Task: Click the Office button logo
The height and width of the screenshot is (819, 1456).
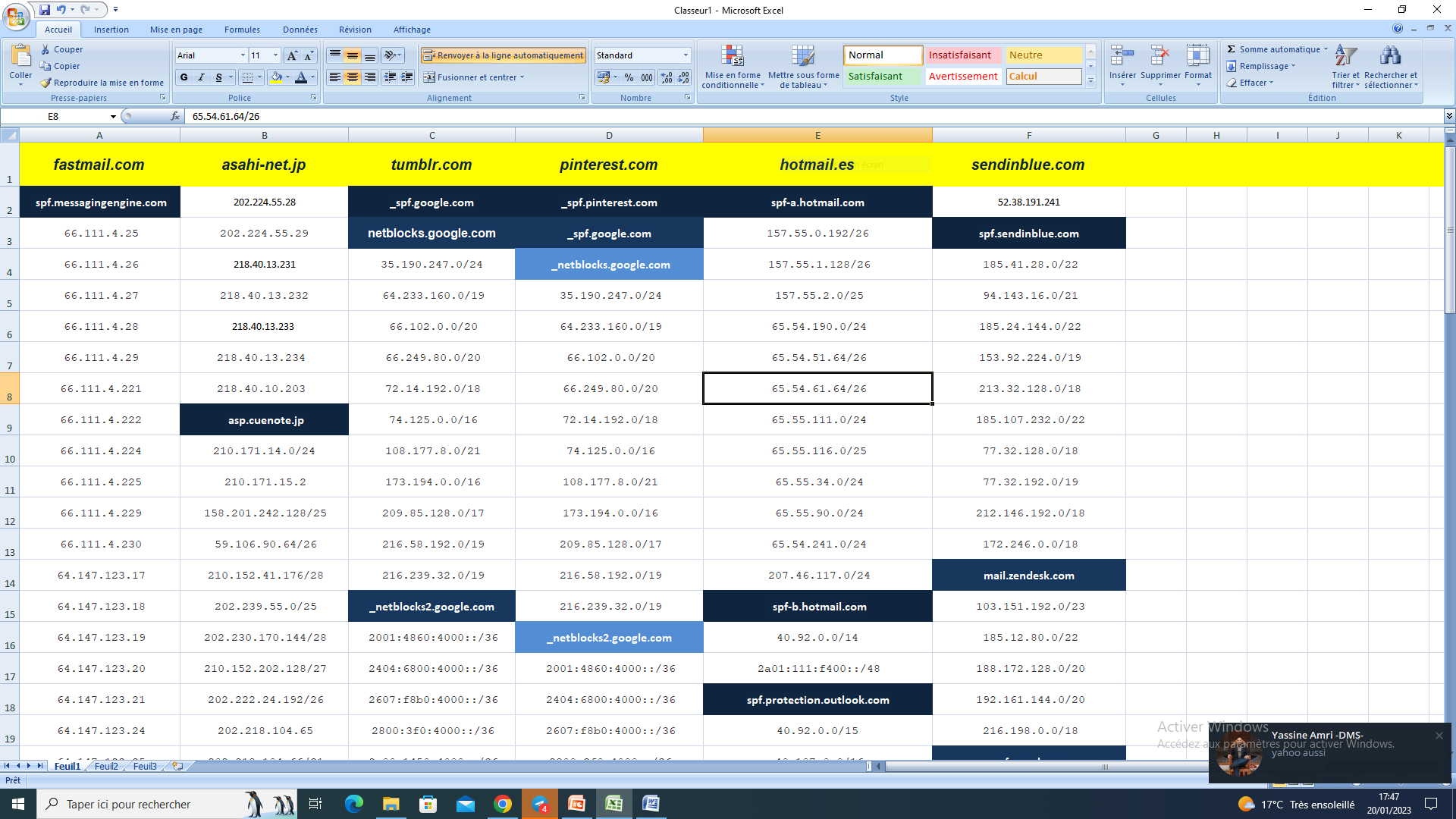Action: [x=16, y=15]
